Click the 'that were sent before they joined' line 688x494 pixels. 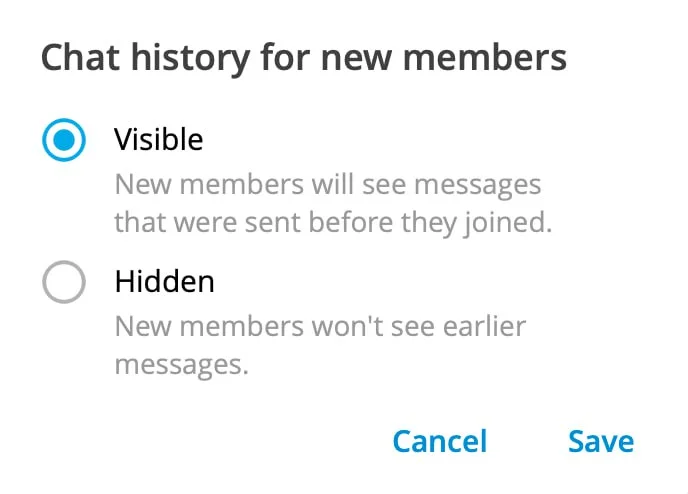[332, 221]
